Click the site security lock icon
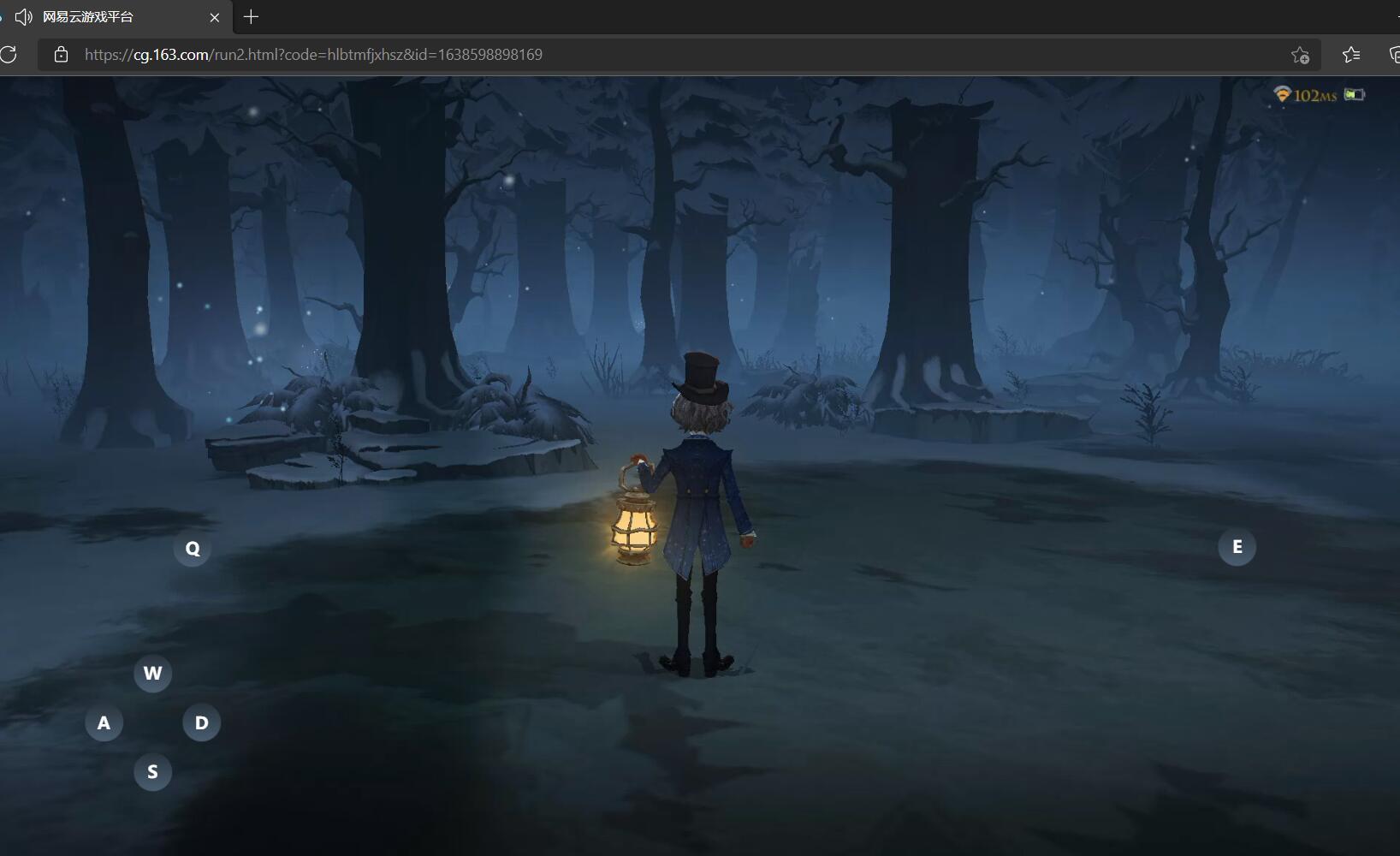 click(61, 55)
